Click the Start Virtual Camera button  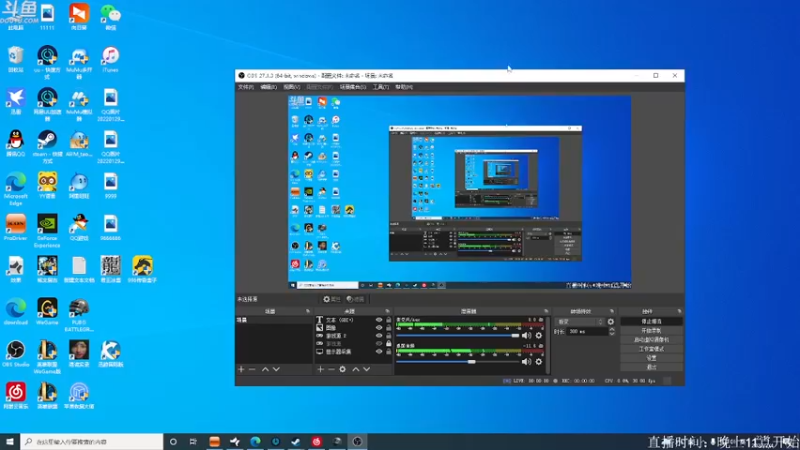652,340
